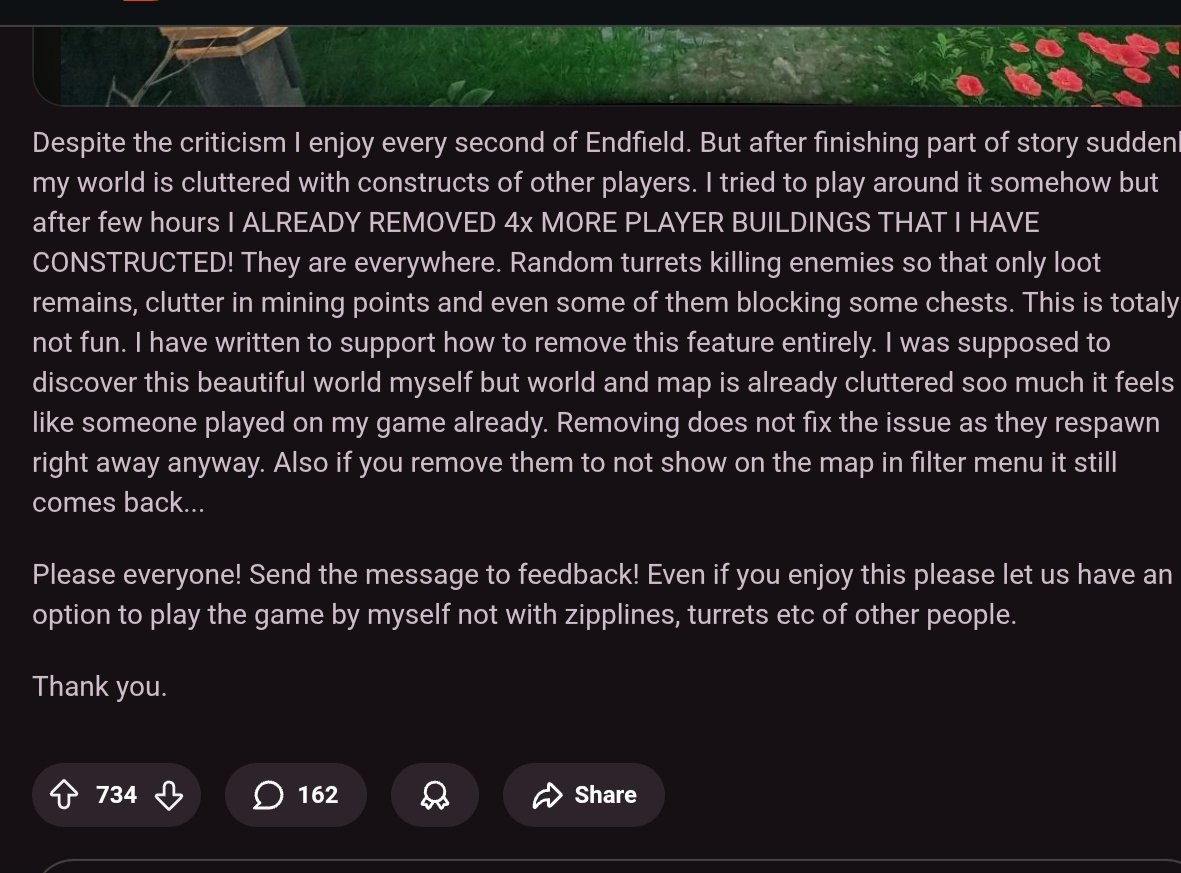
Task: Give an award using the ribbon icon
Action: pyautogui.click(x=435, y=795)
